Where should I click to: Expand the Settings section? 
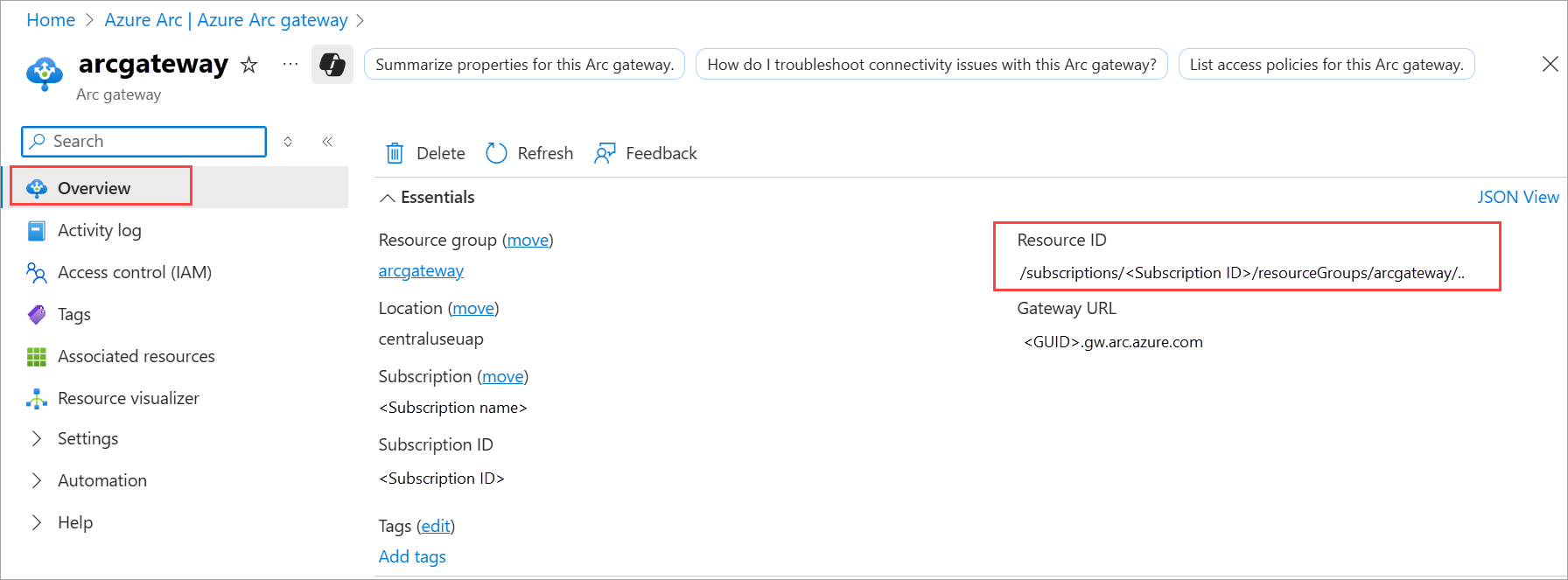pos(87,439)
